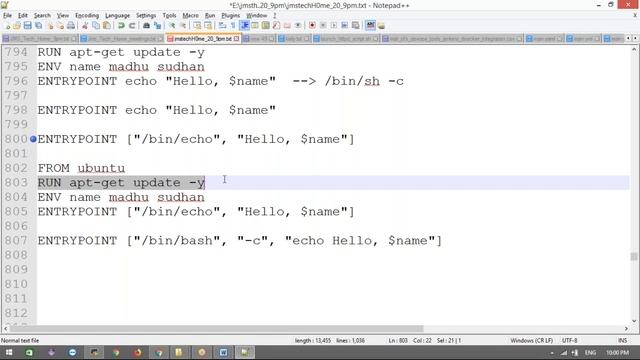Click the Open file toolbar icon
Image resolution: width=640 pixels, height=360 pixels.
click(x=17, y=26)
